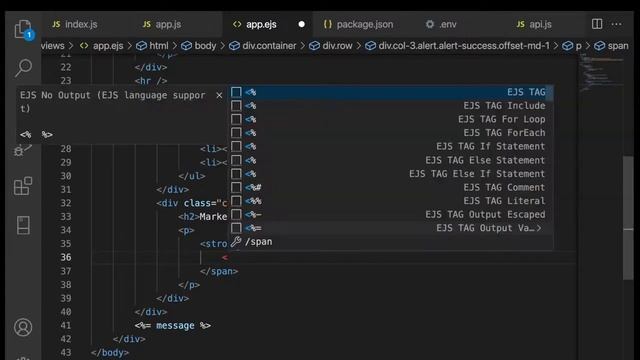Click the minimap code overview
The image size is (640, 360).
(x=601, y=73)
